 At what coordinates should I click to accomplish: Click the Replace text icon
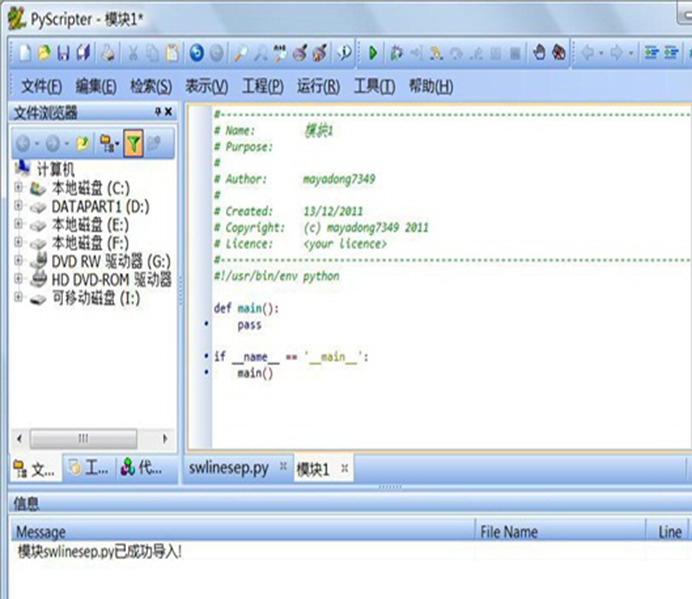coord(280,53)
